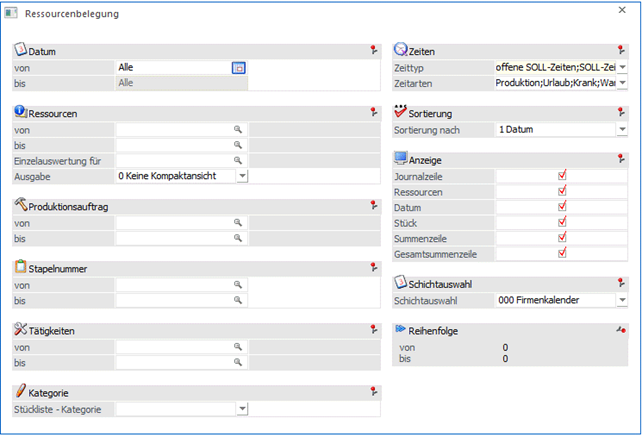This screenshot has height=438, width=642.
Task: Click the search icon in Ressourcen von
Action: click(x=238, y=130)
